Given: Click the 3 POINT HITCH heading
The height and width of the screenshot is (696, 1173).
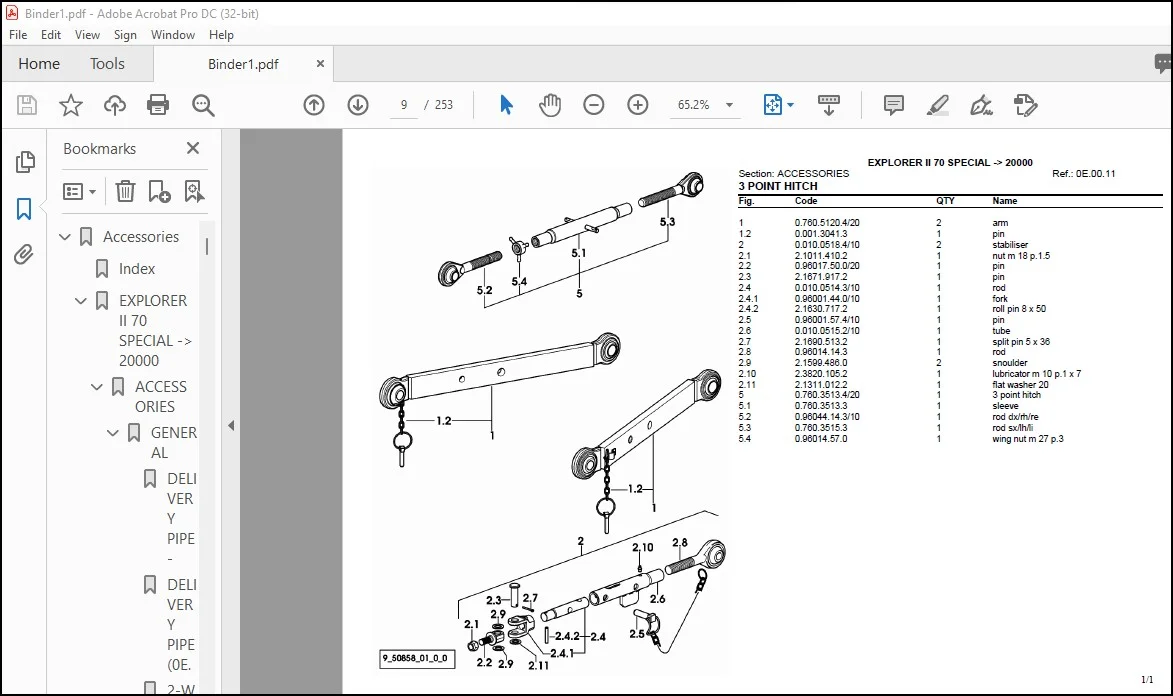Looking at the screenshot, I should 777,186.
